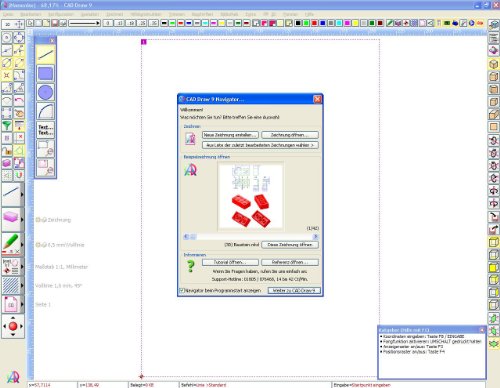This screenshot has height=388, width=500.
Task: Click the right arrow of the example scrollbar
Action: click(x=315, y=236)
